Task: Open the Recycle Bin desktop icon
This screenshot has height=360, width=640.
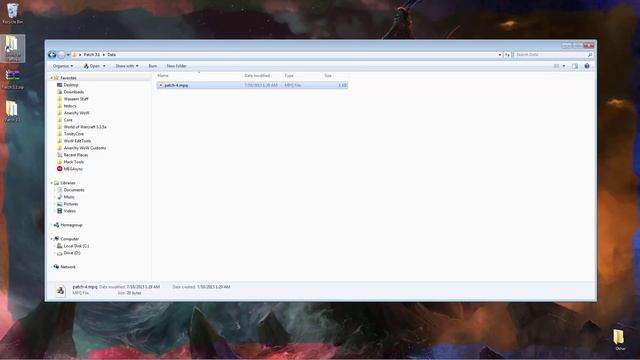Action: (x=13, y=13)
